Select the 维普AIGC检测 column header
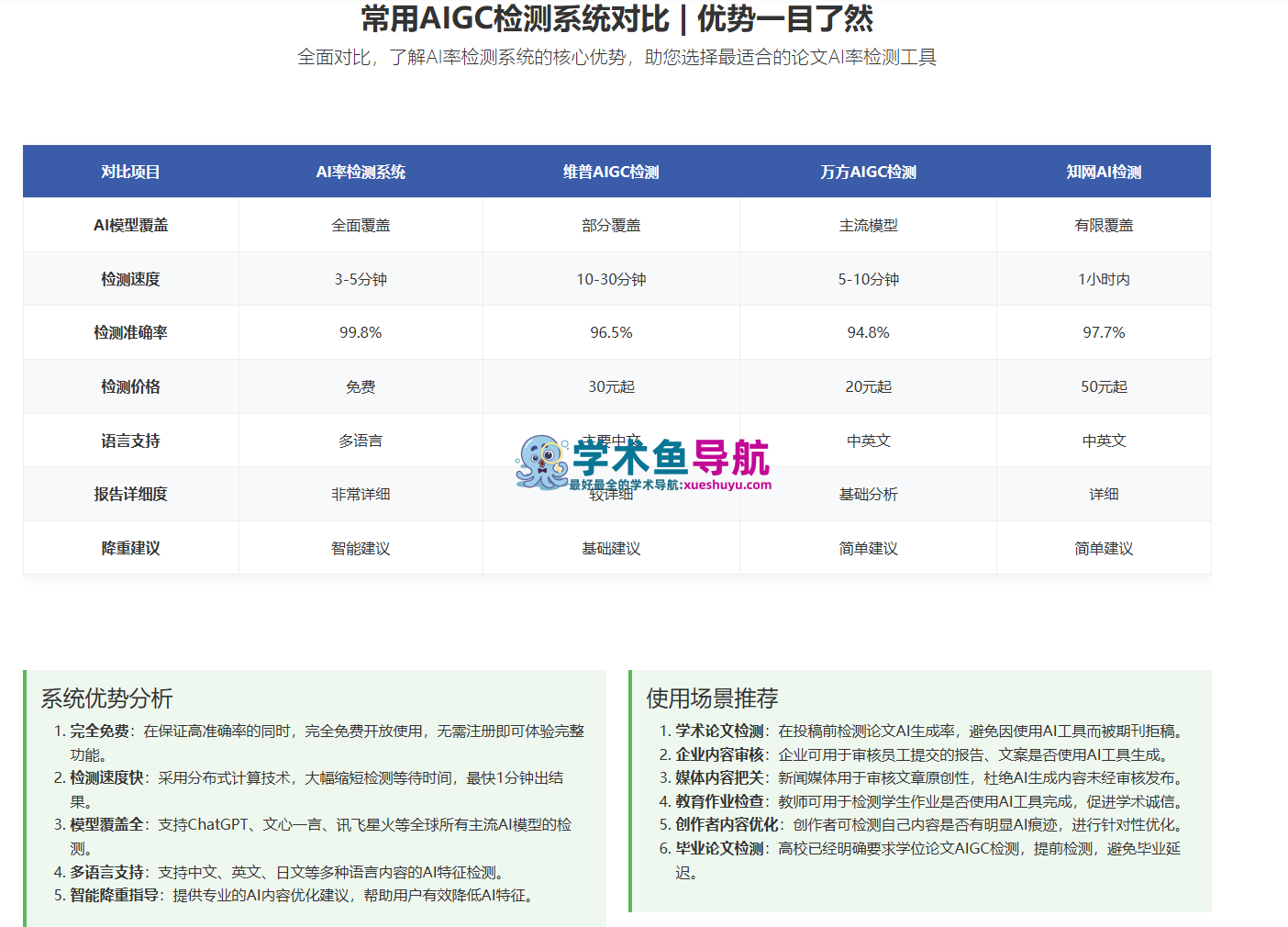 (x=611, y=172)
